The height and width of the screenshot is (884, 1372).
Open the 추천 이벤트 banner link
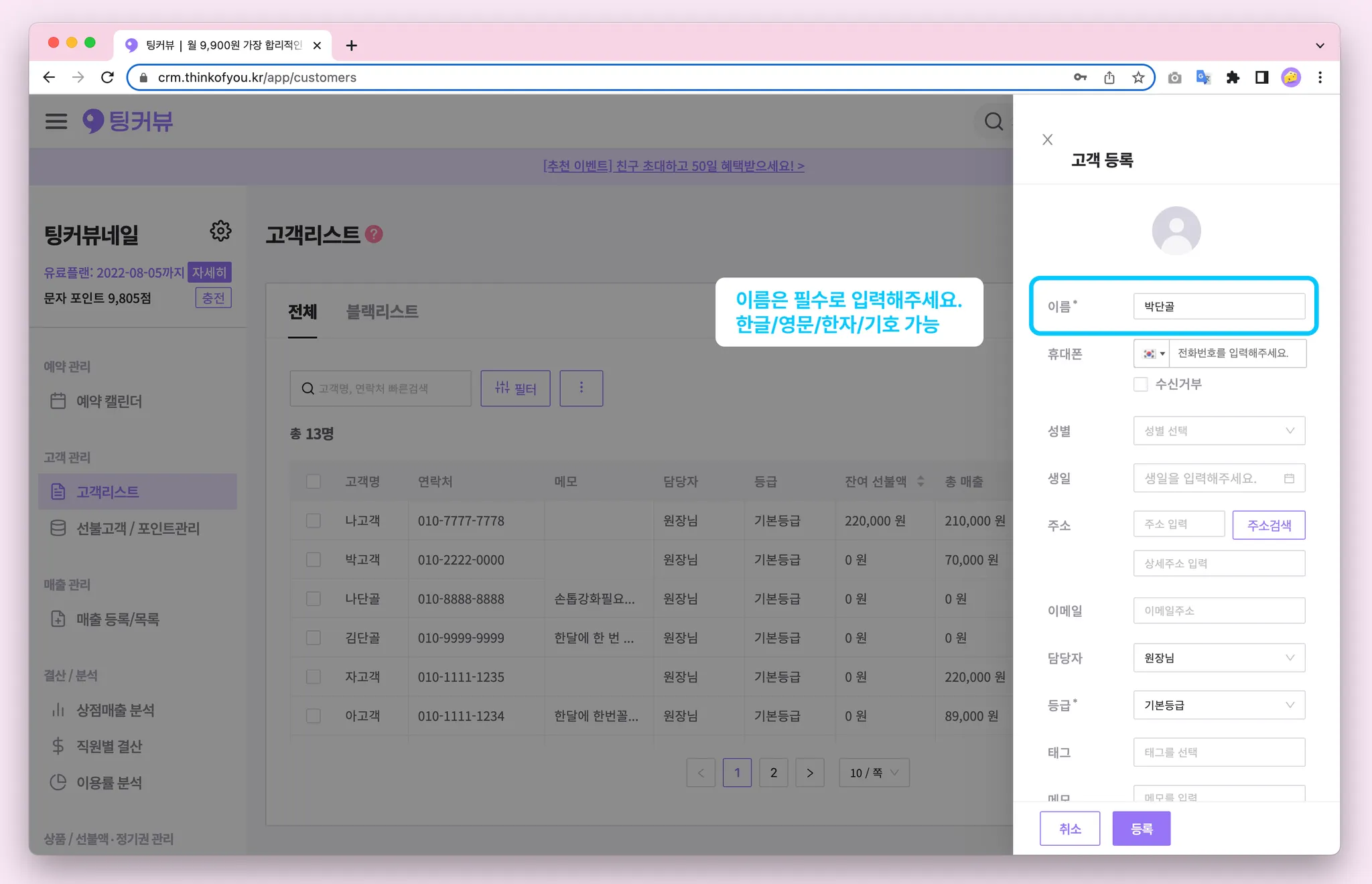[673, 165]
